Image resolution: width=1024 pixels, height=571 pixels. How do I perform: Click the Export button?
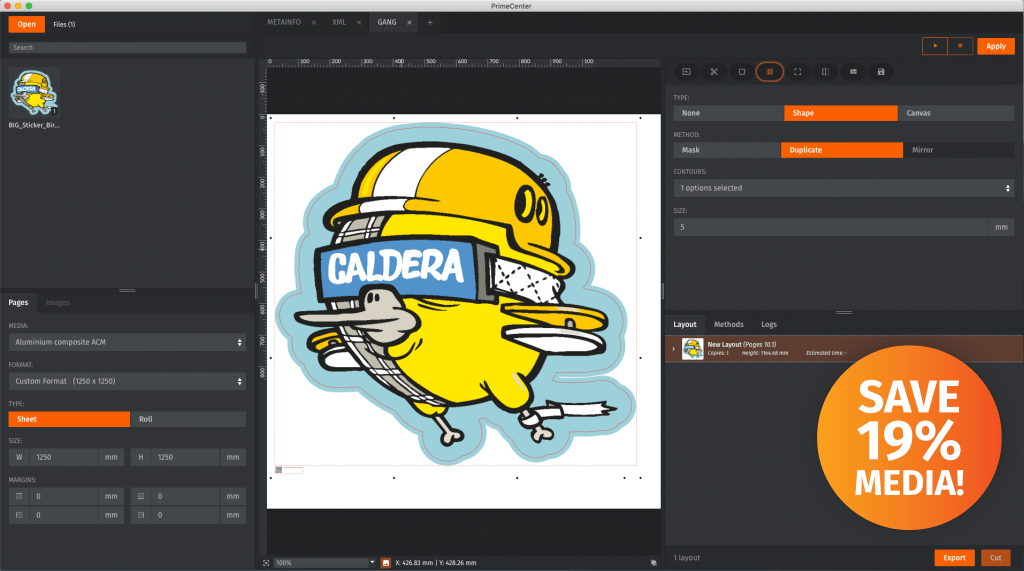click(x=954, y=558)
